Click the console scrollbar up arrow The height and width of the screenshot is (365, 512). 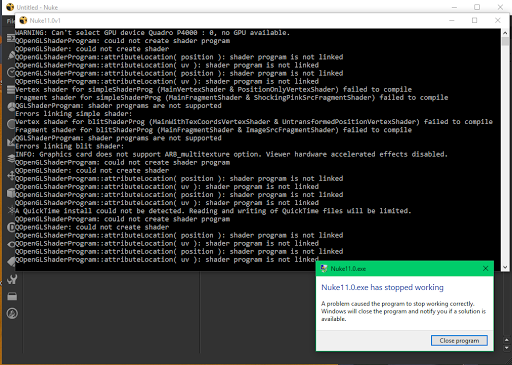click(505, 33)
